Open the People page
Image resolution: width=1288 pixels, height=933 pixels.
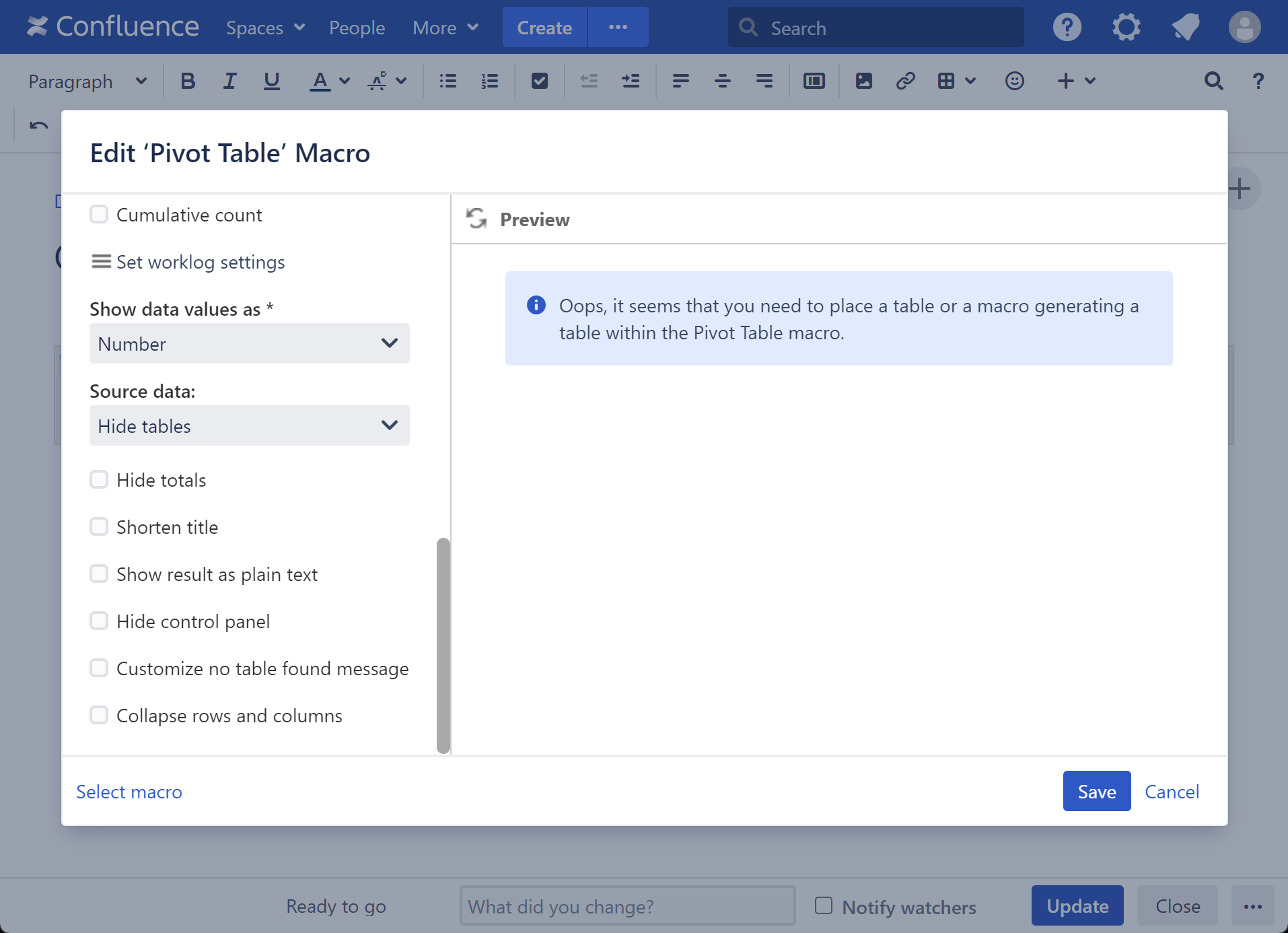[x=357, y=28]
